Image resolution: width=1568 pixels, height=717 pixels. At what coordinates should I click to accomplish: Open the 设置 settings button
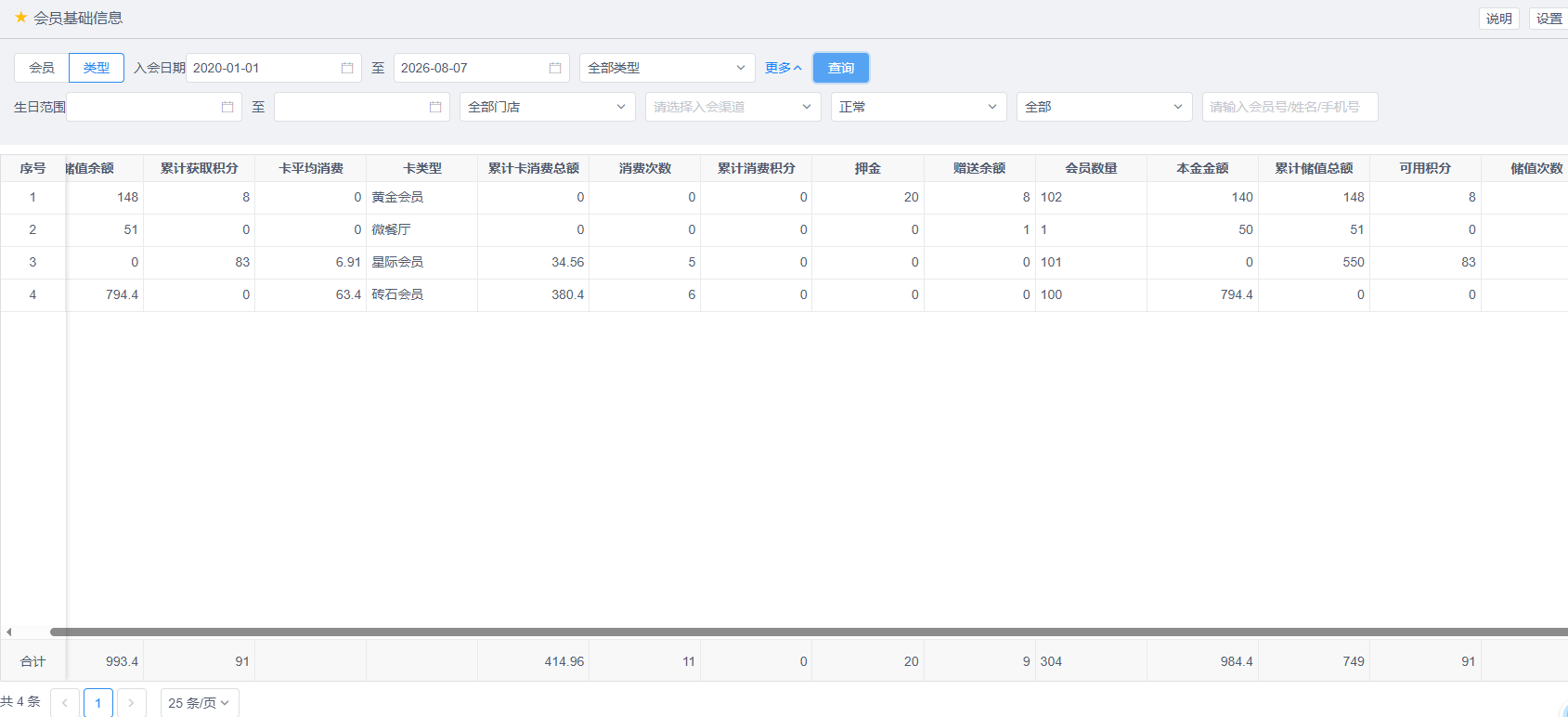click(1549, 19)
